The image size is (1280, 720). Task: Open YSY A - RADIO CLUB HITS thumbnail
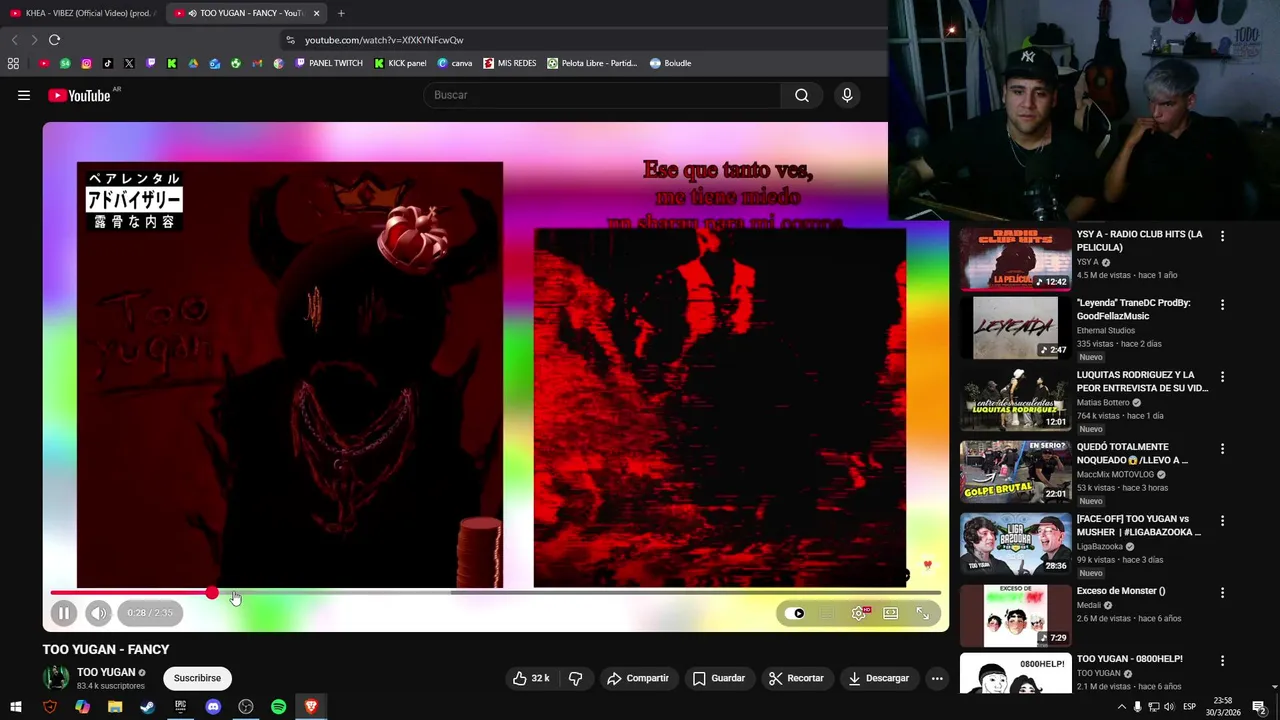point(1016,259)
